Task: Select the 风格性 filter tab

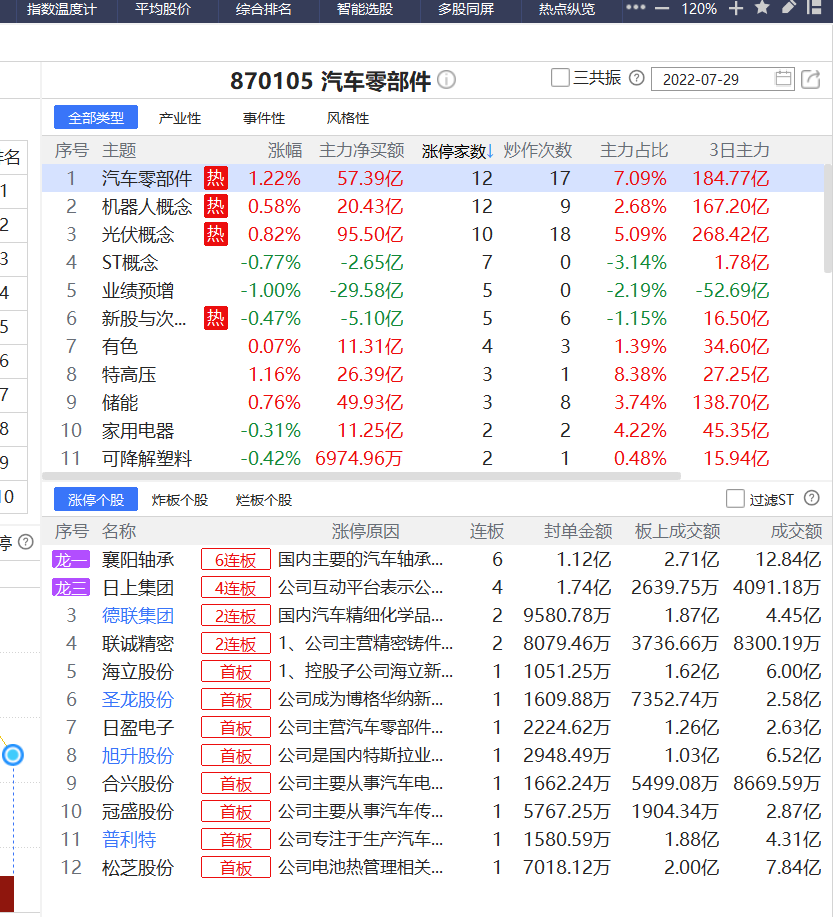Action: [348, 118]
